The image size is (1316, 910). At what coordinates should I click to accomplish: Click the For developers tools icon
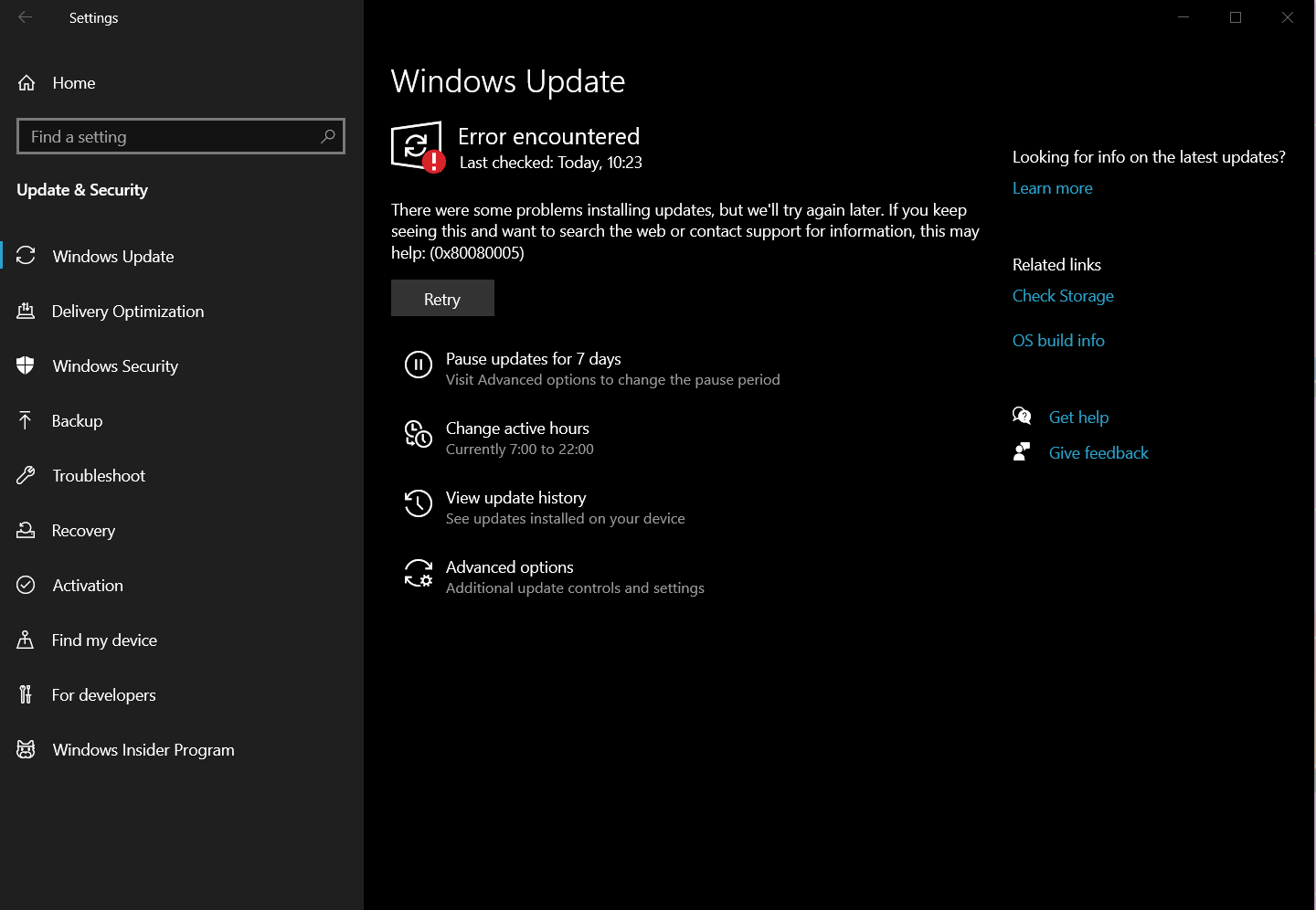click(26, 694)
